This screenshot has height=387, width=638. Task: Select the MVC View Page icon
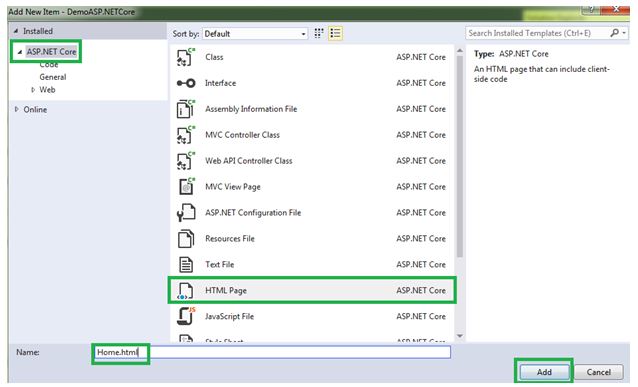[186, 186]
